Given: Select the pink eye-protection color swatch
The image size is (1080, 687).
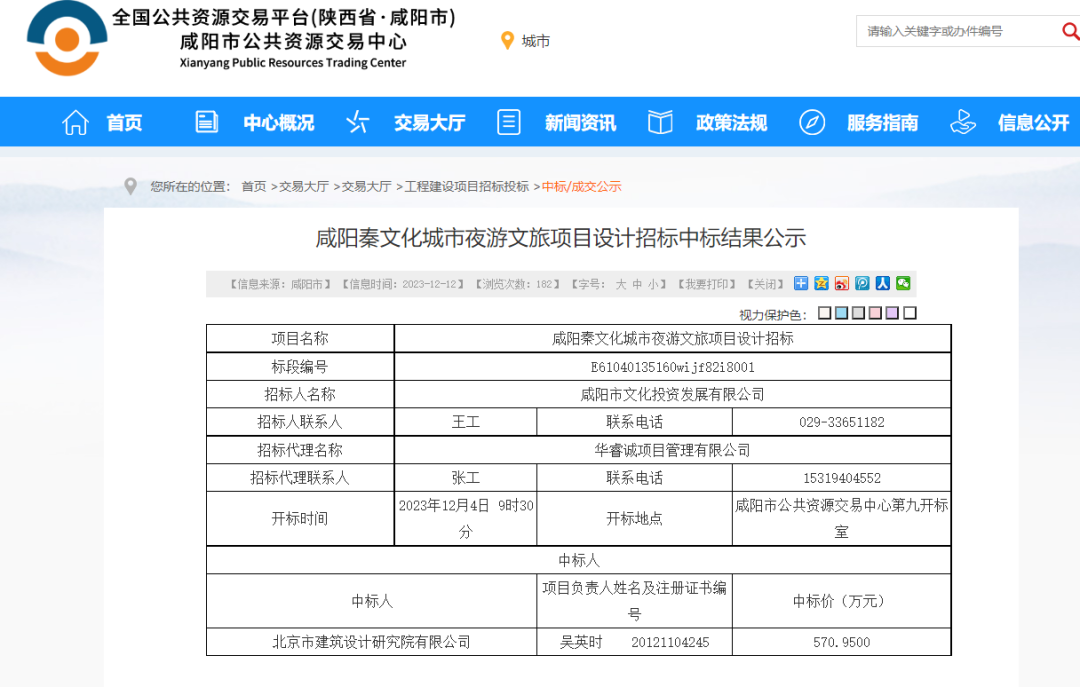Looking at the screenshot, I should tap(875, 313).
